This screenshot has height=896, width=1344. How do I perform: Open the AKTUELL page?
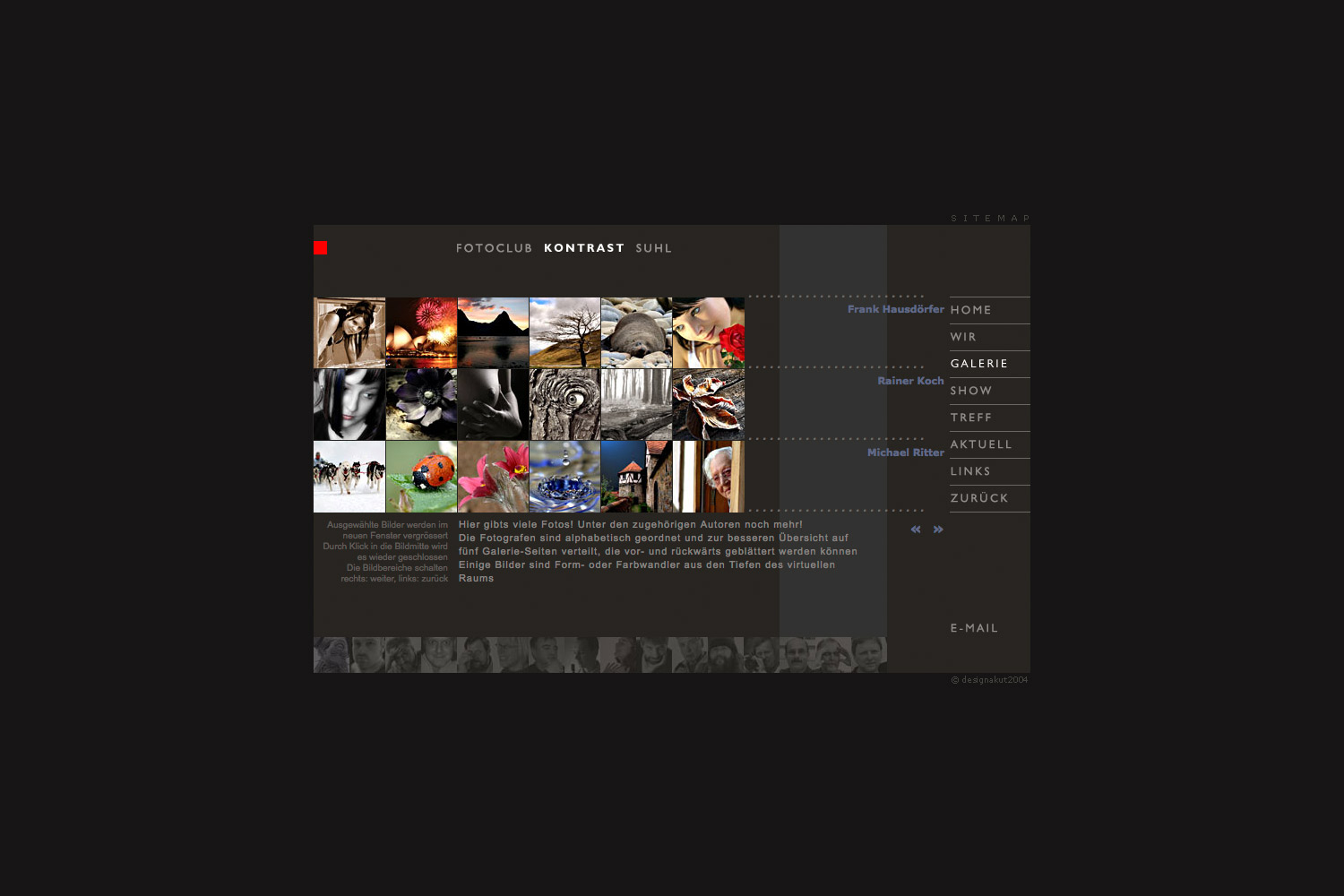click(981, 444)
